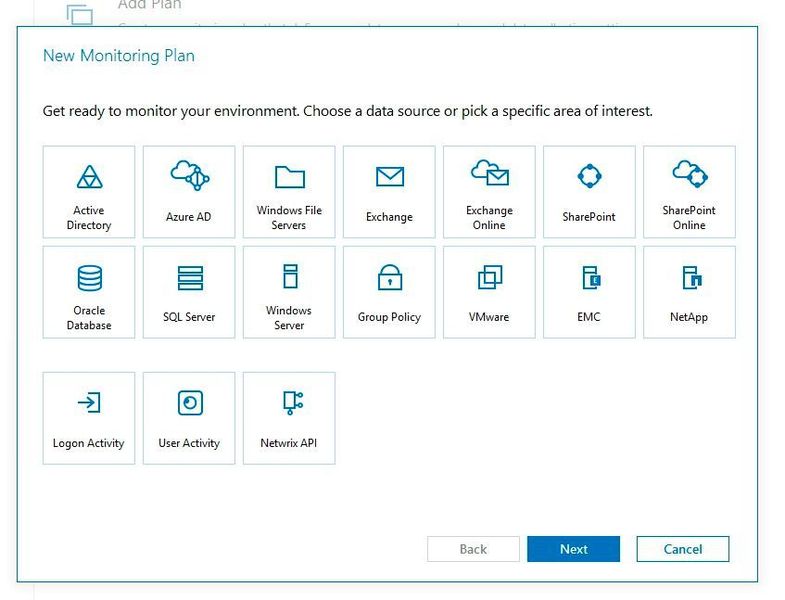Select the NetApp tile
Viewport: 785px width, 600px height.
tap(689, 292)
